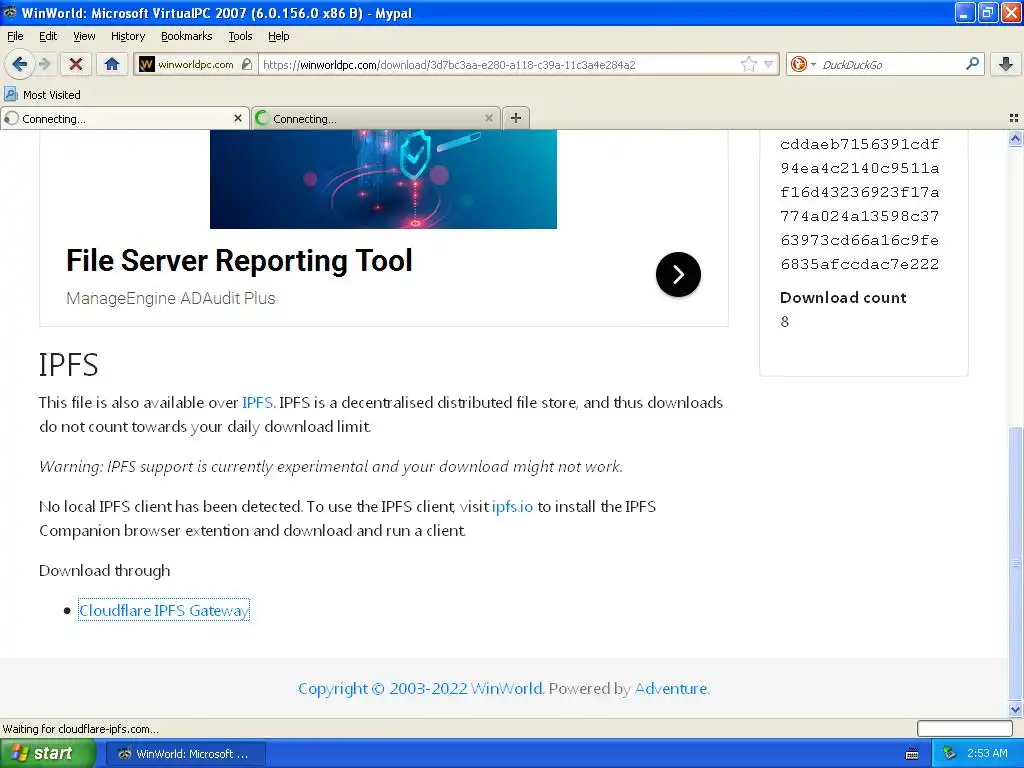Screen dimensions: 1024x768
Task: Visit the ipfs.io link
Action: (x=512, y=506)
